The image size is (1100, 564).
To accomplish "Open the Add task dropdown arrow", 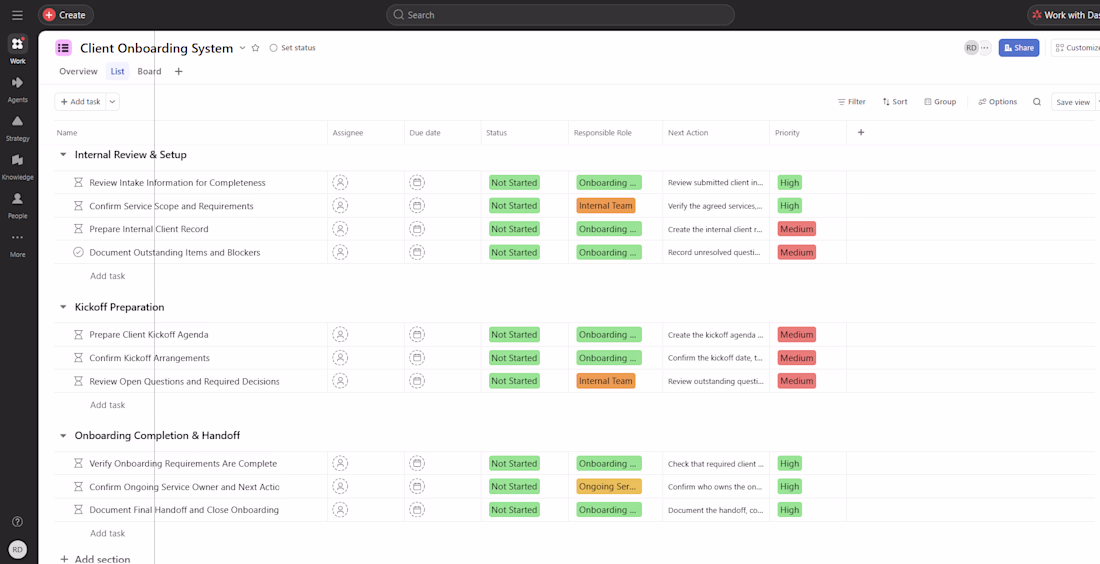I will [x=112, y=102].
